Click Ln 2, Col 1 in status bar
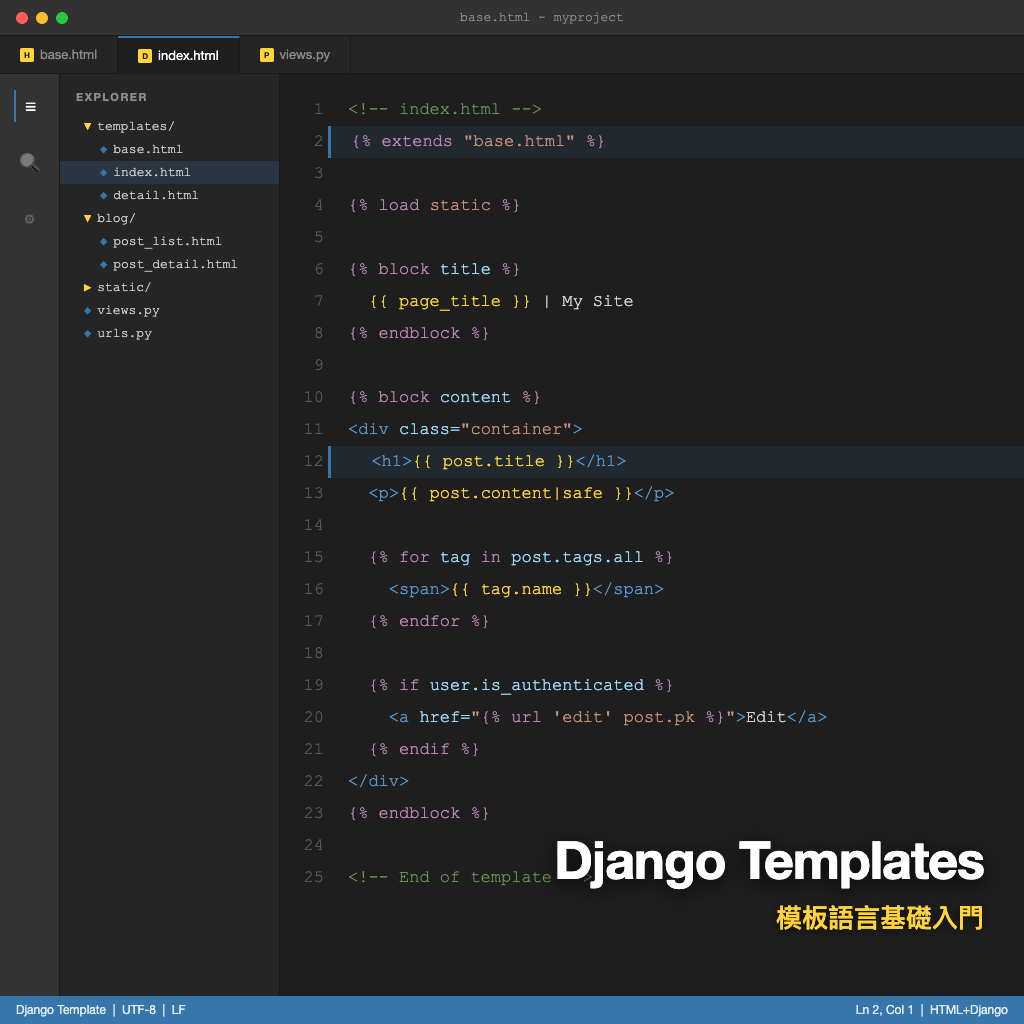 (x=884, y=1010)
